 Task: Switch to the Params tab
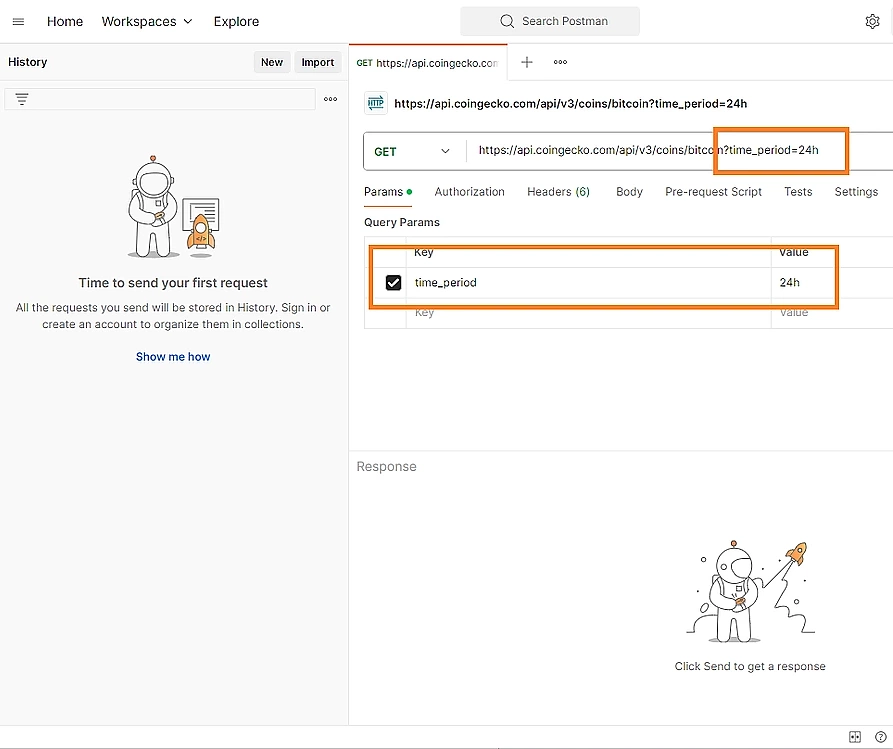[388, 192]
